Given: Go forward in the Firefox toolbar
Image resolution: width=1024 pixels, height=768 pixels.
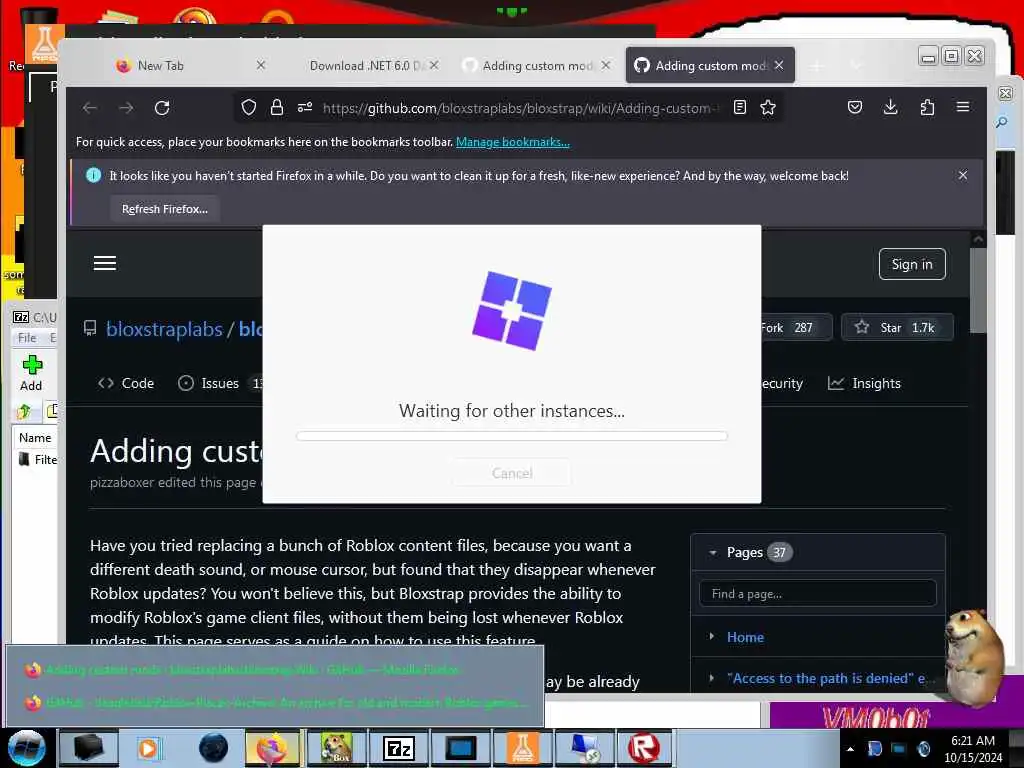Looking at the screenshot, I should coord(126,108).
